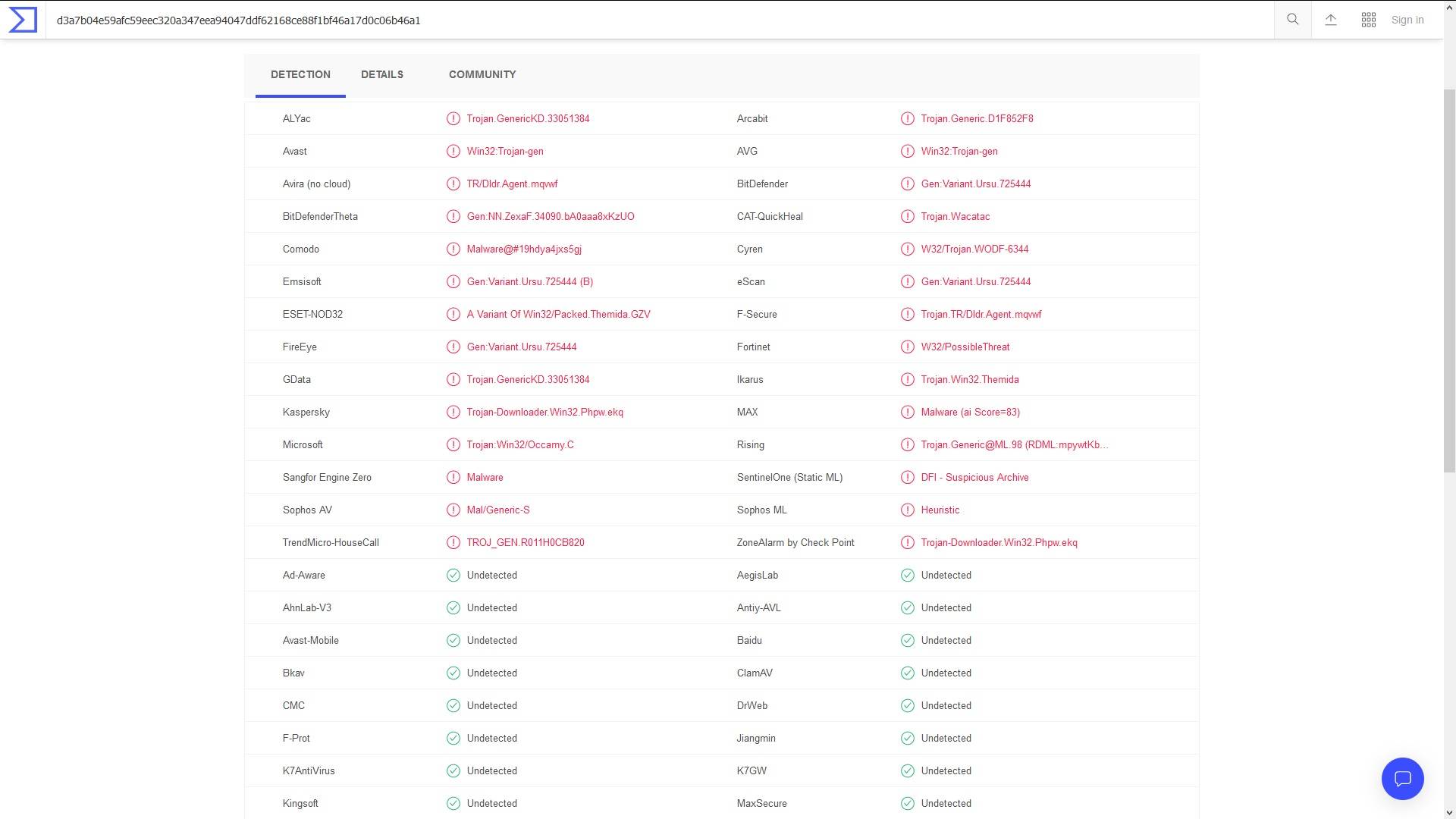
Task: Click alert icon beside W32/PossibleThreat
Action: pyautogui.click(x=908, y=347)
